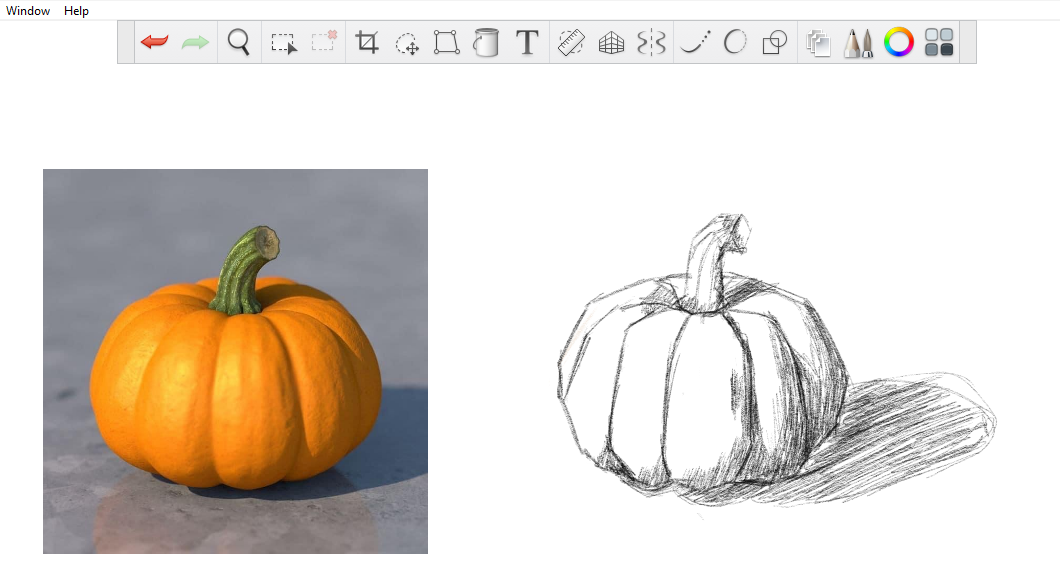The width and height of the screenshot is (1060, 573).
Task: Select the Transform distort tool
Action: click(446, 43)
